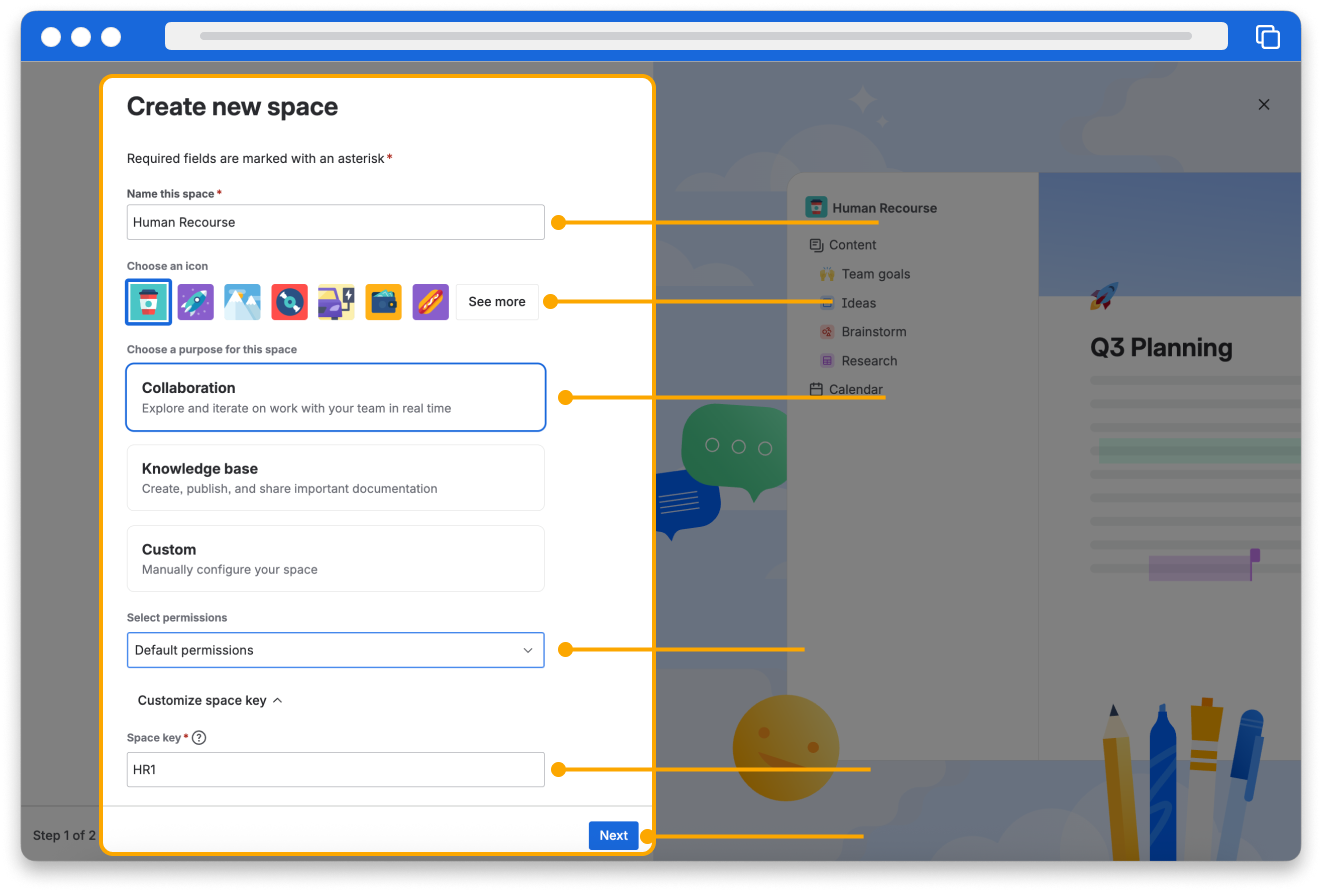Click the space key help icon
1322x892 pixels.
pyautogui.click(x=199, y=738)
